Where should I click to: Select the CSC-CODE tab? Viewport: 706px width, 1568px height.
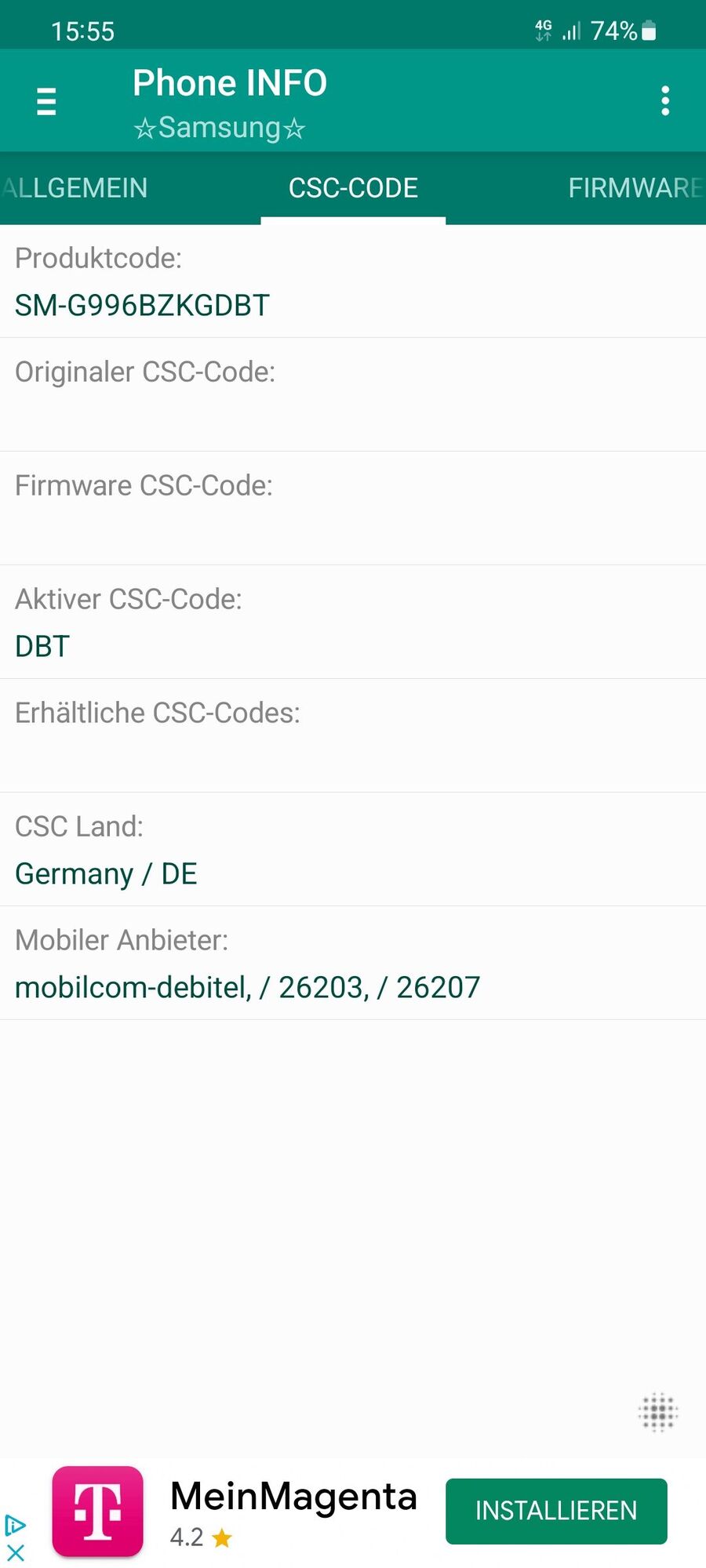point(353,188)
